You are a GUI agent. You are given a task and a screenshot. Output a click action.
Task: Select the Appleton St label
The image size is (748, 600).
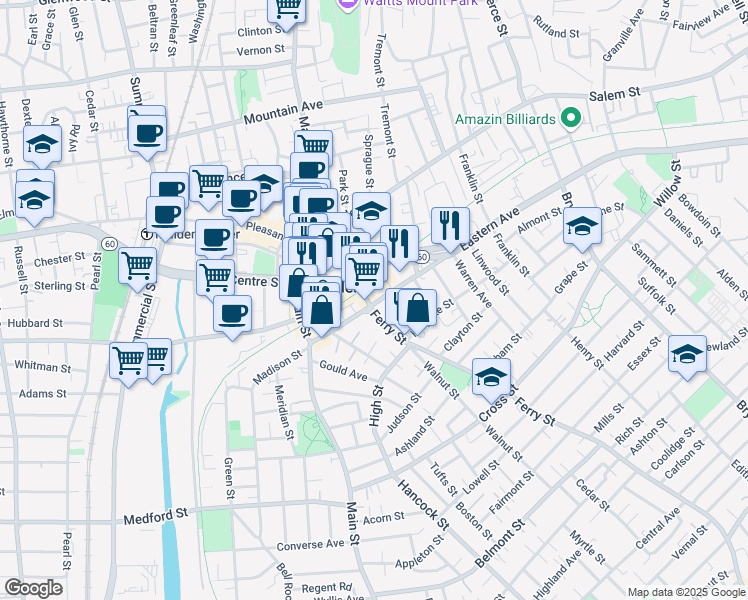tap(419, 552)
